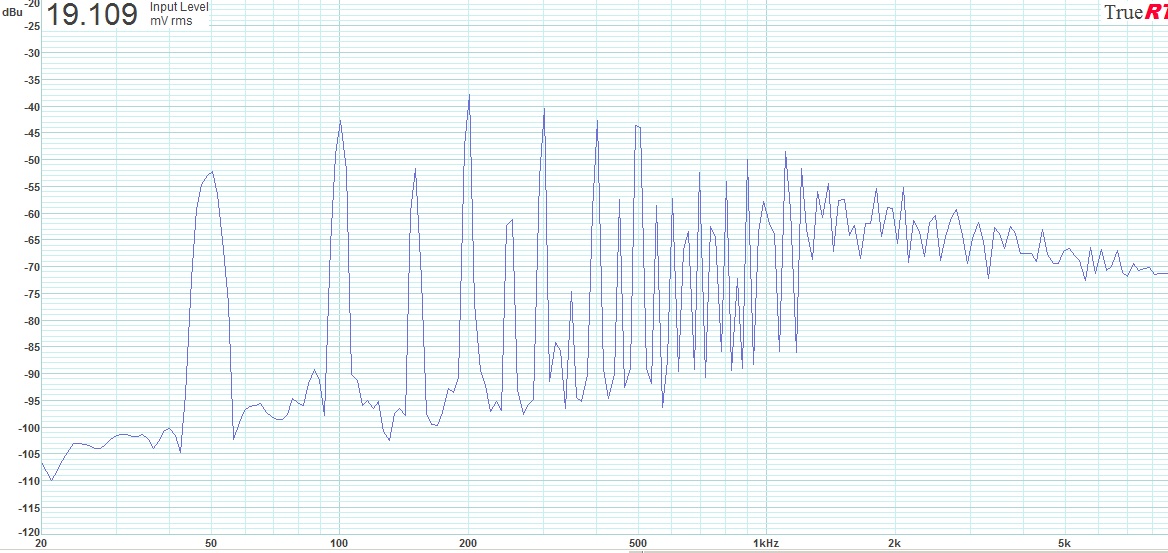Click the dBu axis unit label
Image resolution: width=1168 pixels, height=553 pixels.
click(12, 12)
